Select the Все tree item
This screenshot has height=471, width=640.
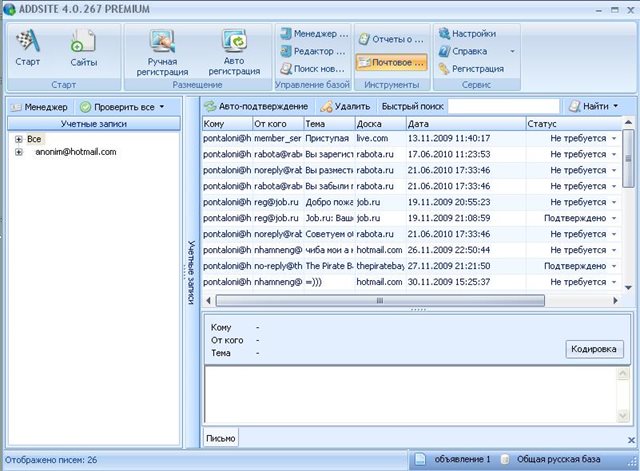click(x=34, y=139)
